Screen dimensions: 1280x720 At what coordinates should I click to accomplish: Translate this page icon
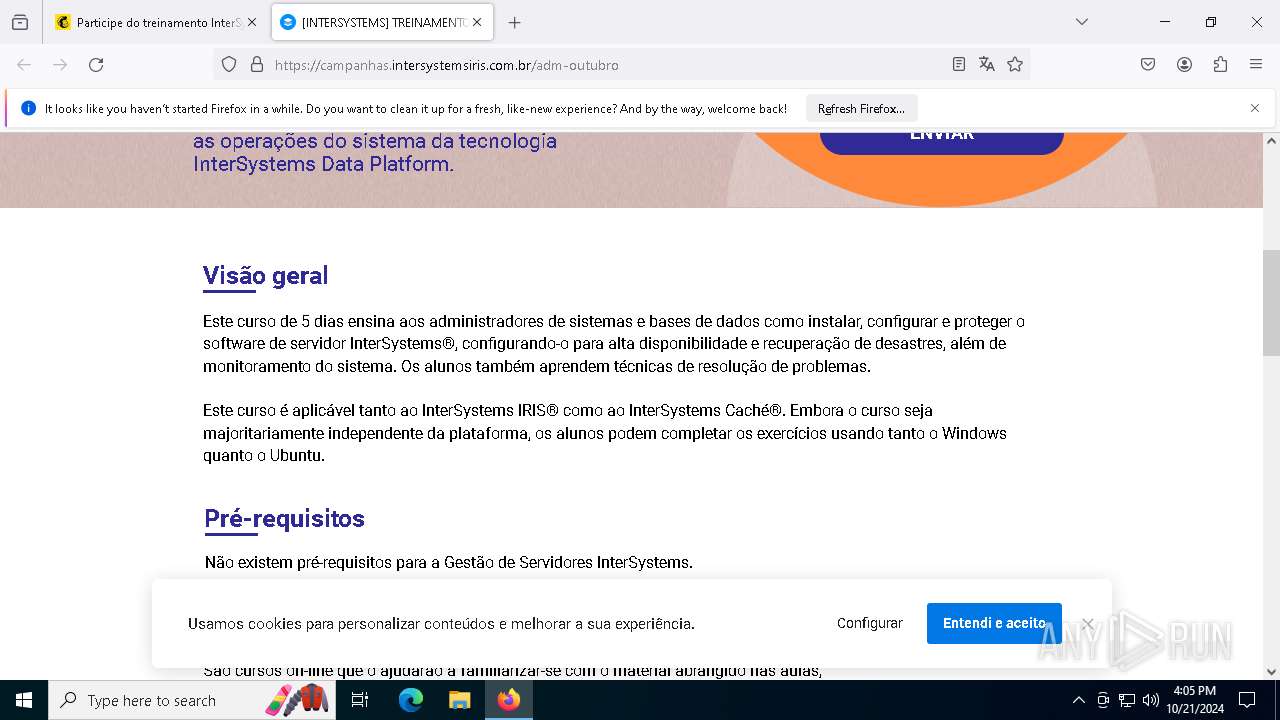(987, 65)
